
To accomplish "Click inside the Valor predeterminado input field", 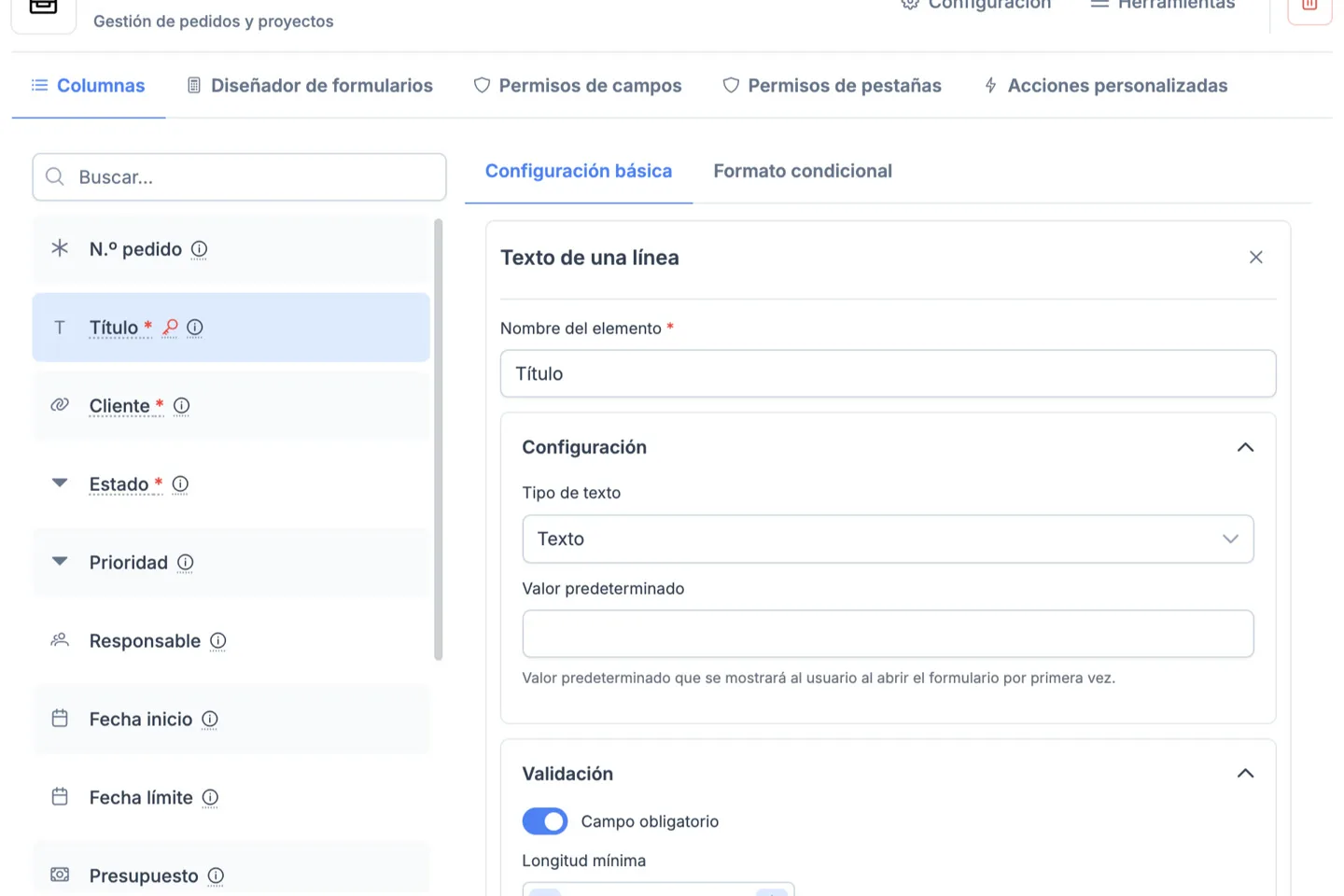I will [x=888, y=634].
